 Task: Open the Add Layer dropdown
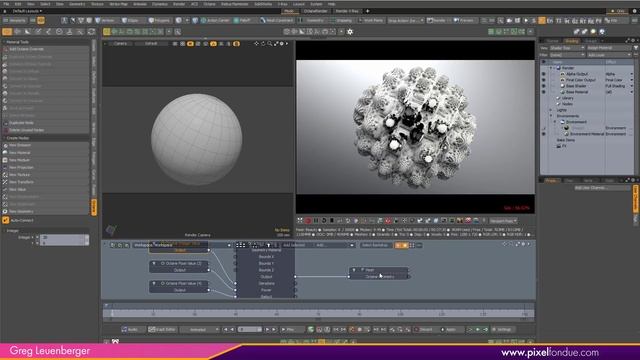click(609, 55)
